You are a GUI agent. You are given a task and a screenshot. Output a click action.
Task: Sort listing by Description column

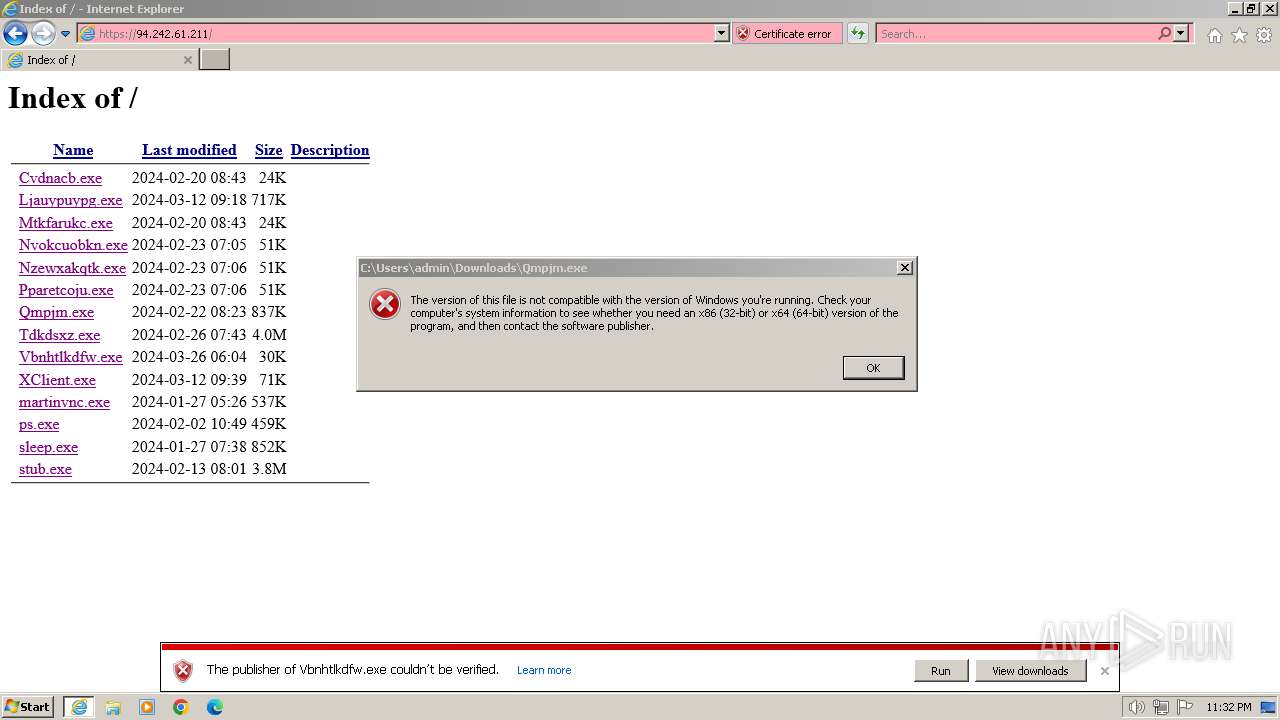330,150
